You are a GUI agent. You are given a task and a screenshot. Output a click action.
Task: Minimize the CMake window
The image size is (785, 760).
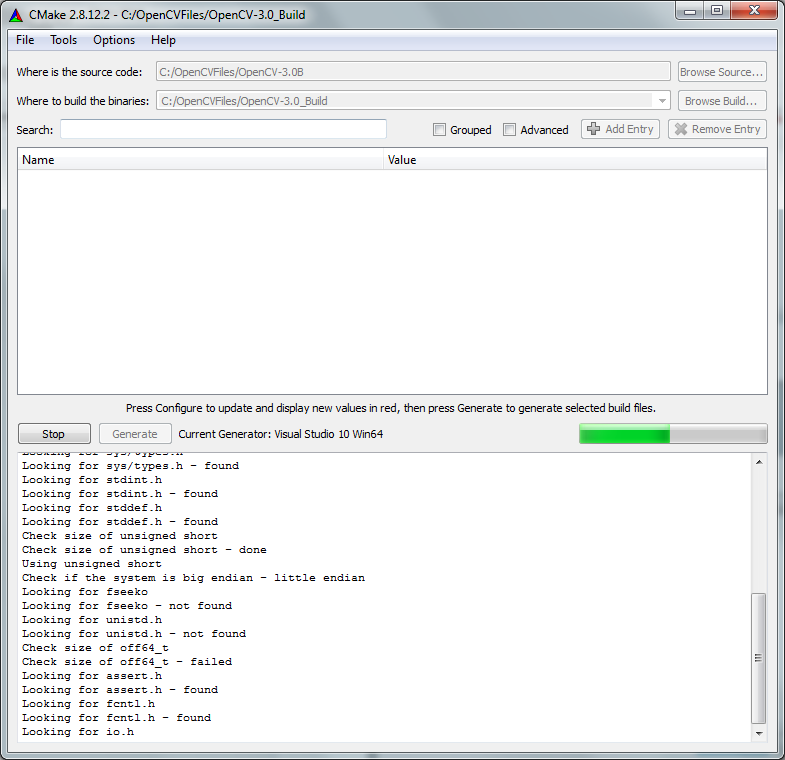click(x=690, y=11)
